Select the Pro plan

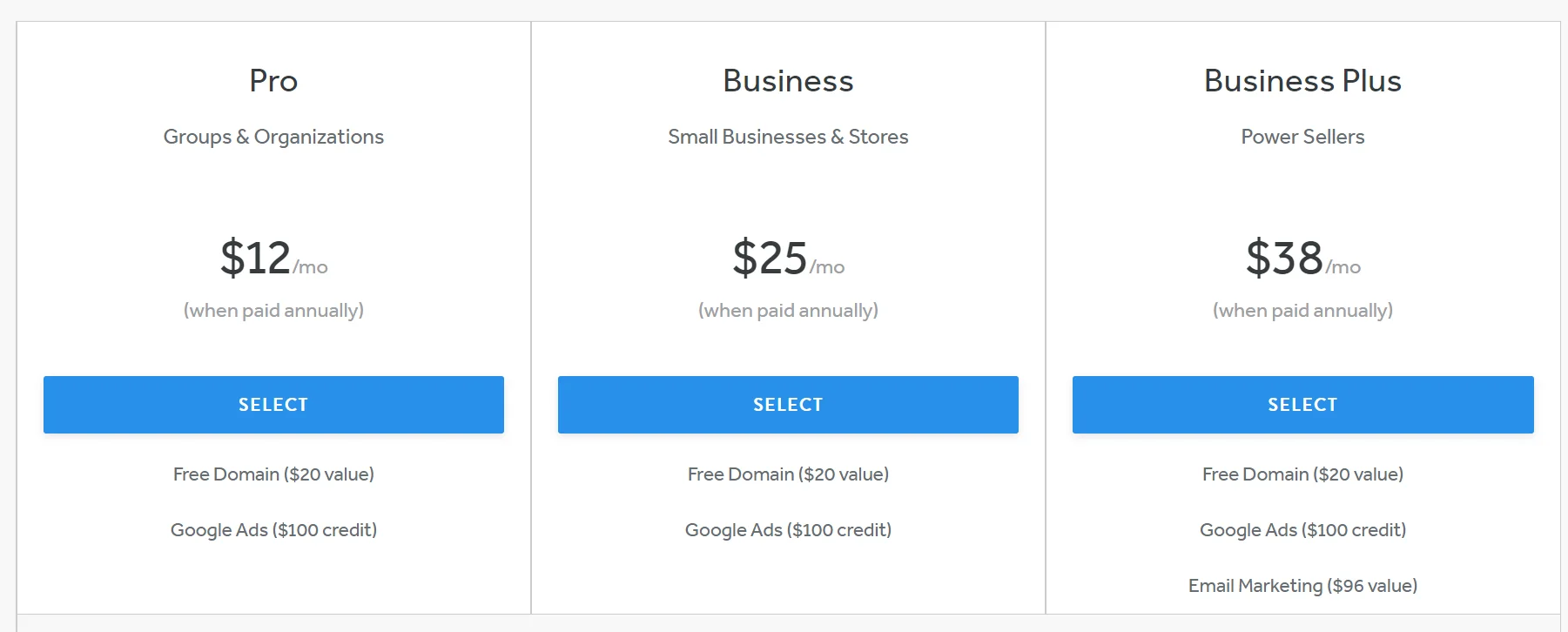point(273,405)
